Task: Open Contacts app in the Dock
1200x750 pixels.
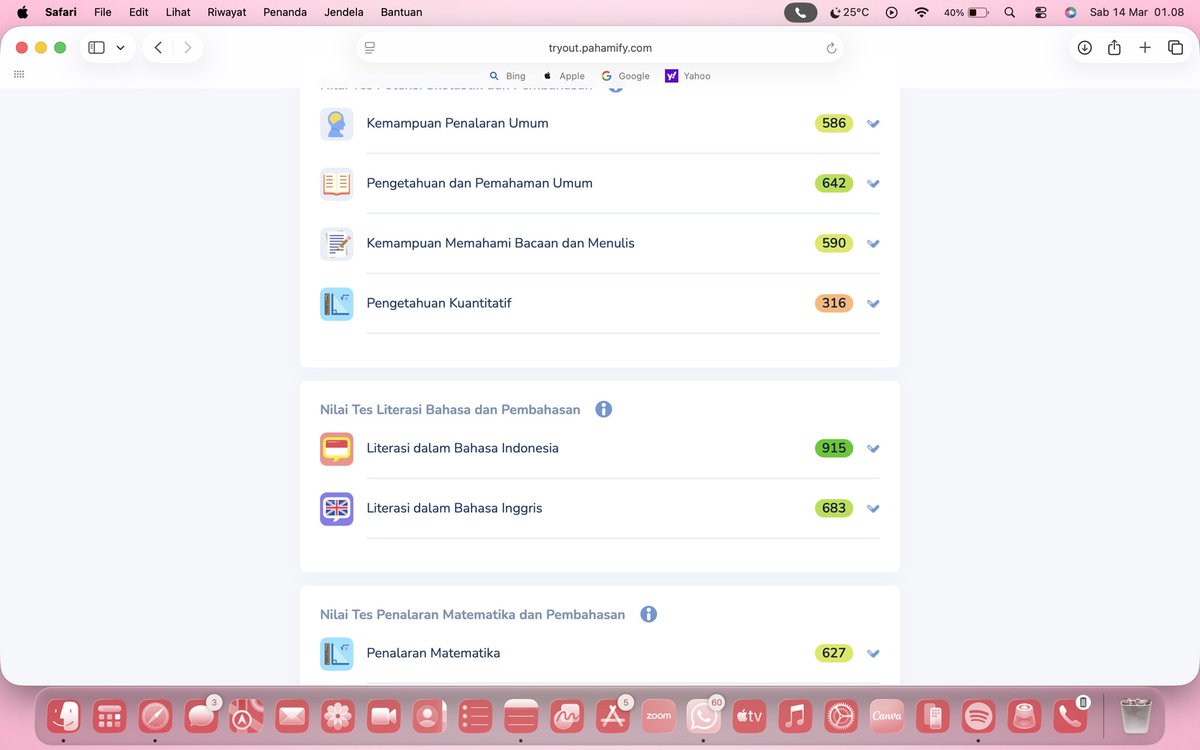Action: pyautogui.click(x=429, y=716)
